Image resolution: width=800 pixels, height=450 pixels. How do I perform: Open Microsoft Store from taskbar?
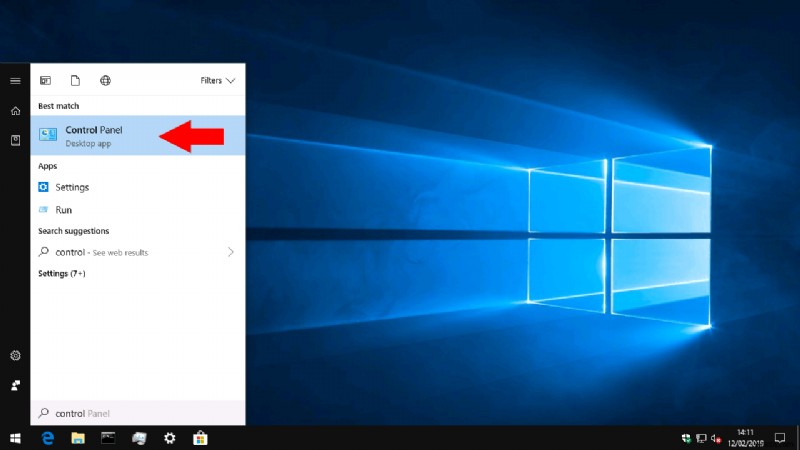[200, 438]
